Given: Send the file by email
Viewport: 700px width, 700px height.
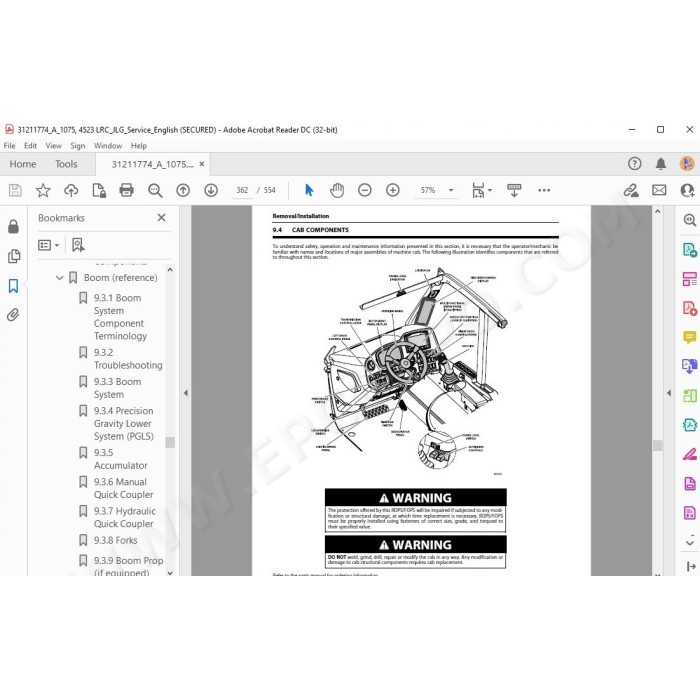Looking at the screenshot, I should (659, 191).
